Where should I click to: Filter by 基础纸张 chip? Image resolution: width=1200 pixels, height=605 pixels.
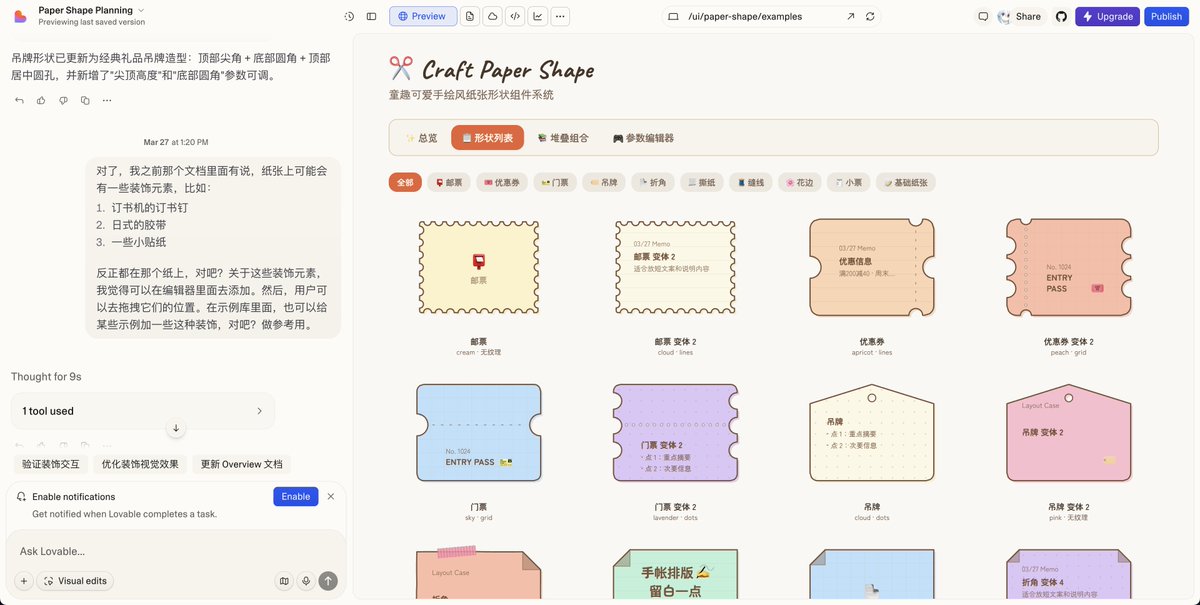pyautogui.click(x=905, y=183)
